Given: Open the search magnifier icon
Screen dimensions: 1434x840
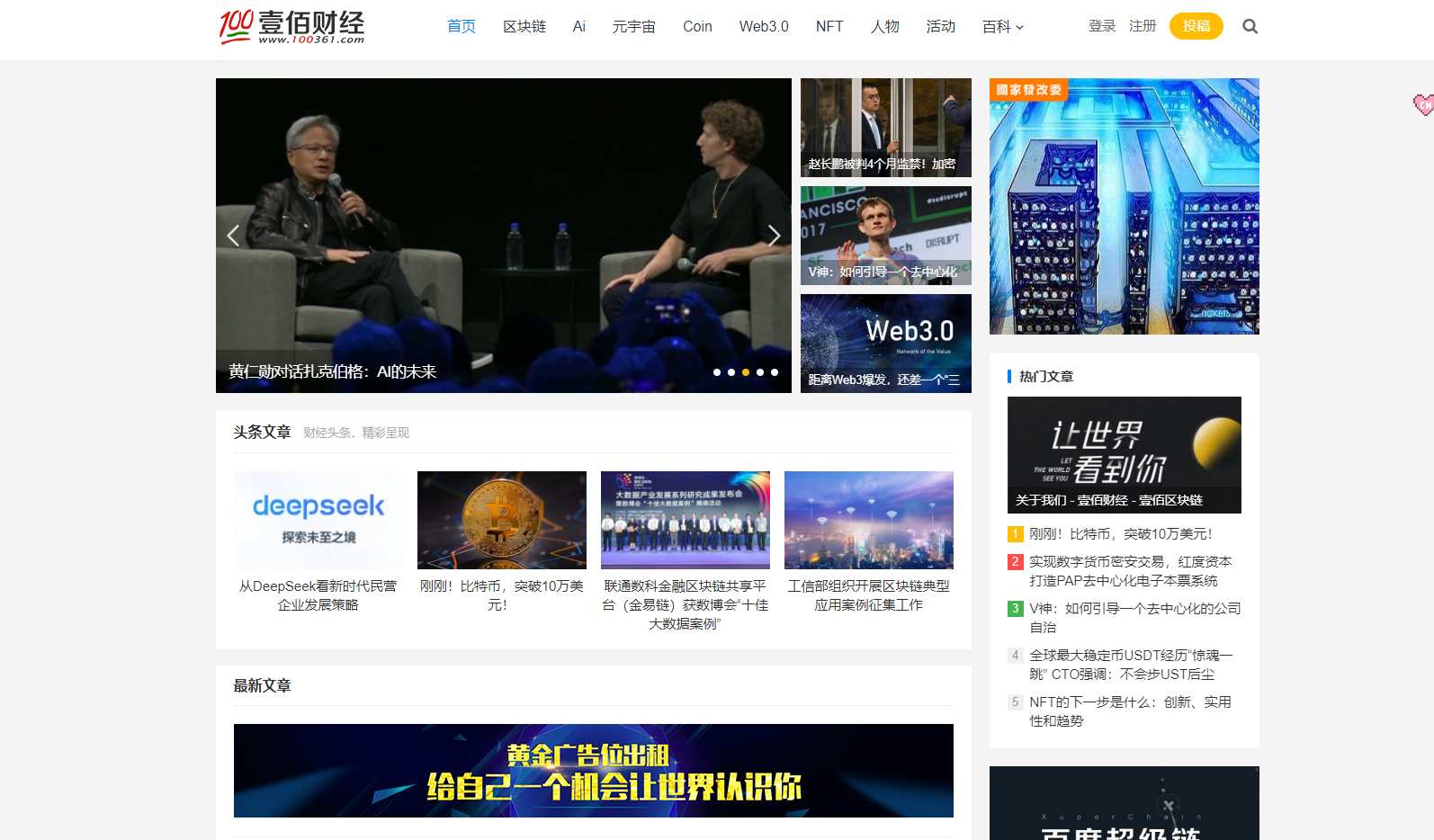Looking at the screenshot, I should coord(1250,27).
